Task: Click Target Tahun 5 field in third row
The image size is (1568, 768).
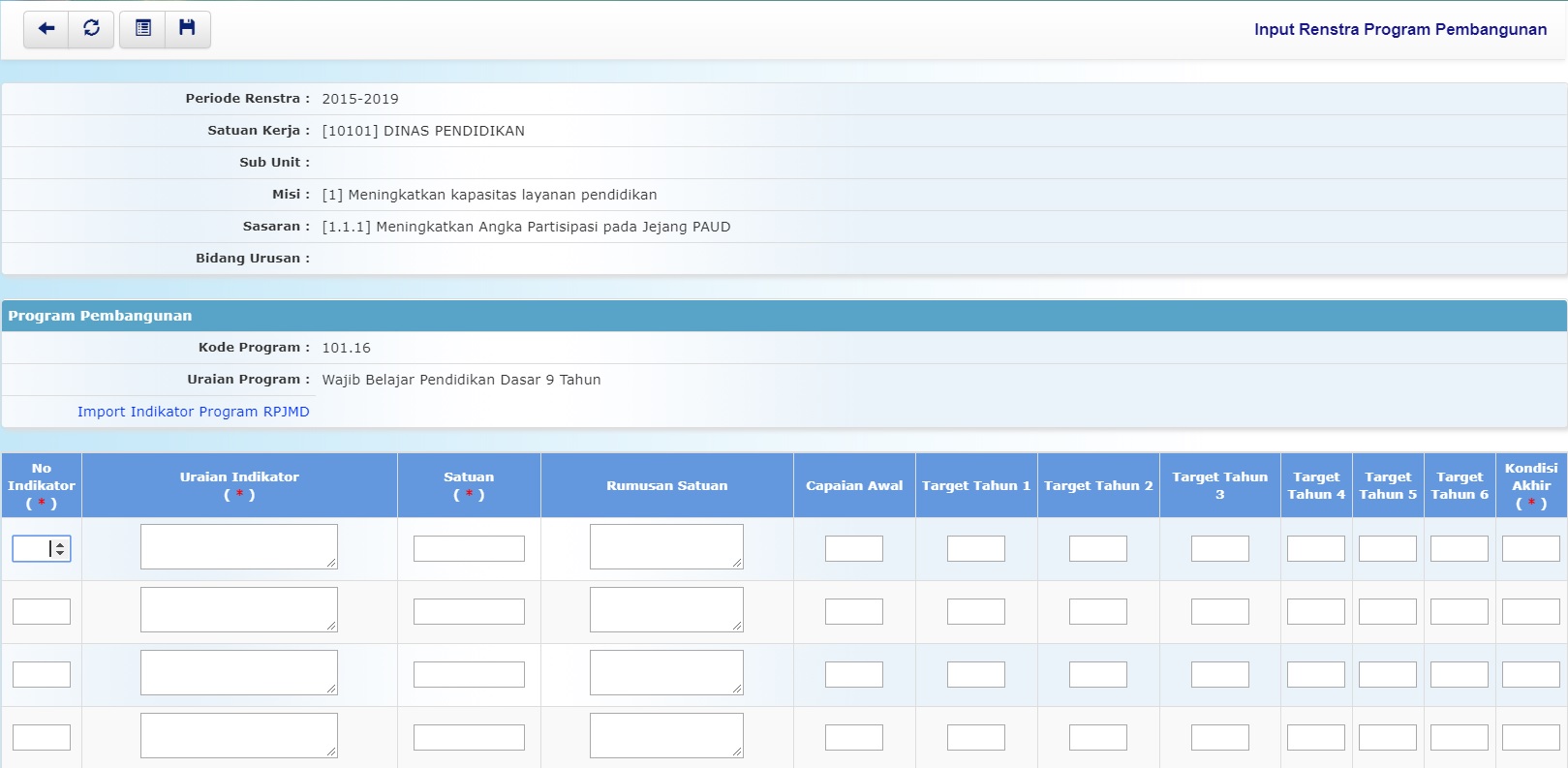Action: (1388, 674)
